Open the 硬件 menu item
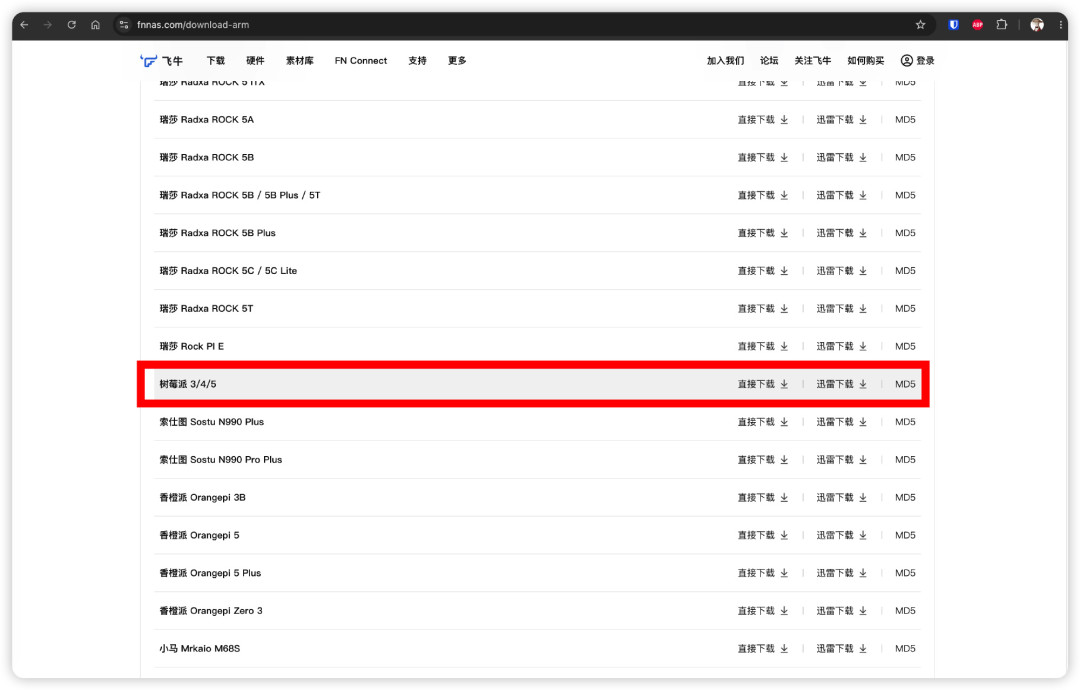Image resolution: width=1080 pixels, height=690 pixels. pos(256,61)
